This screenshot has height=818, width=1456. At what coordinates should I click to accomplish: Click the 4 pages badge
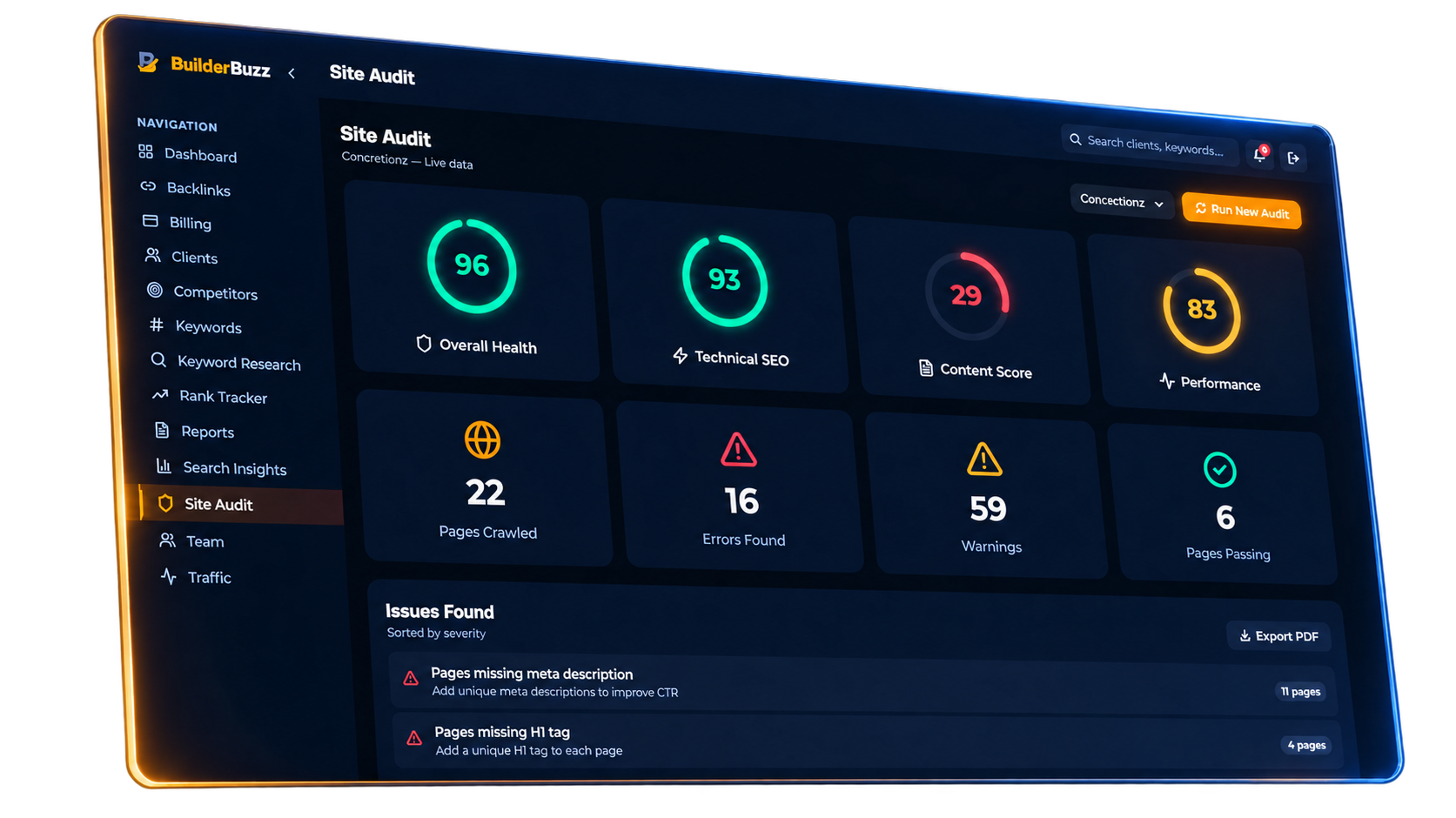1306,745
